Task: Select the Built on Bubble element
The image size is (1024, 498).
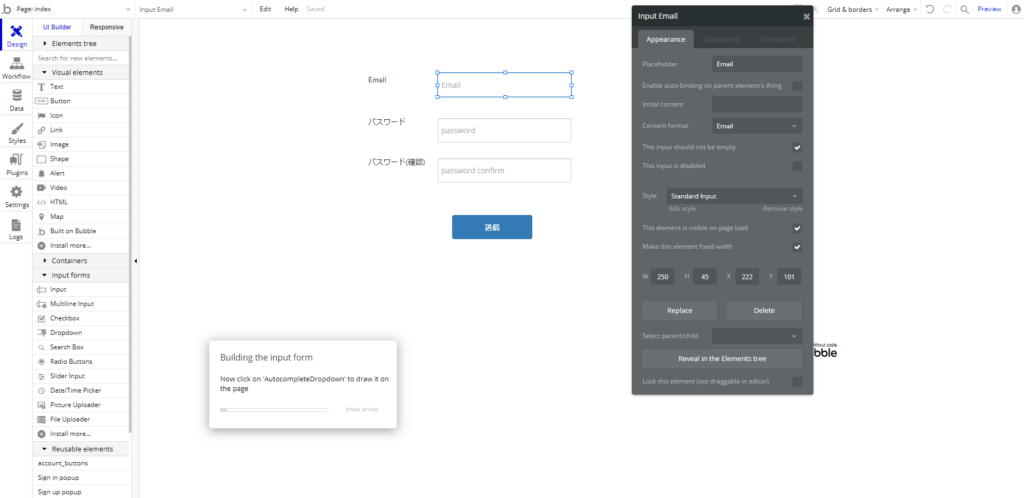Action: 81,231
